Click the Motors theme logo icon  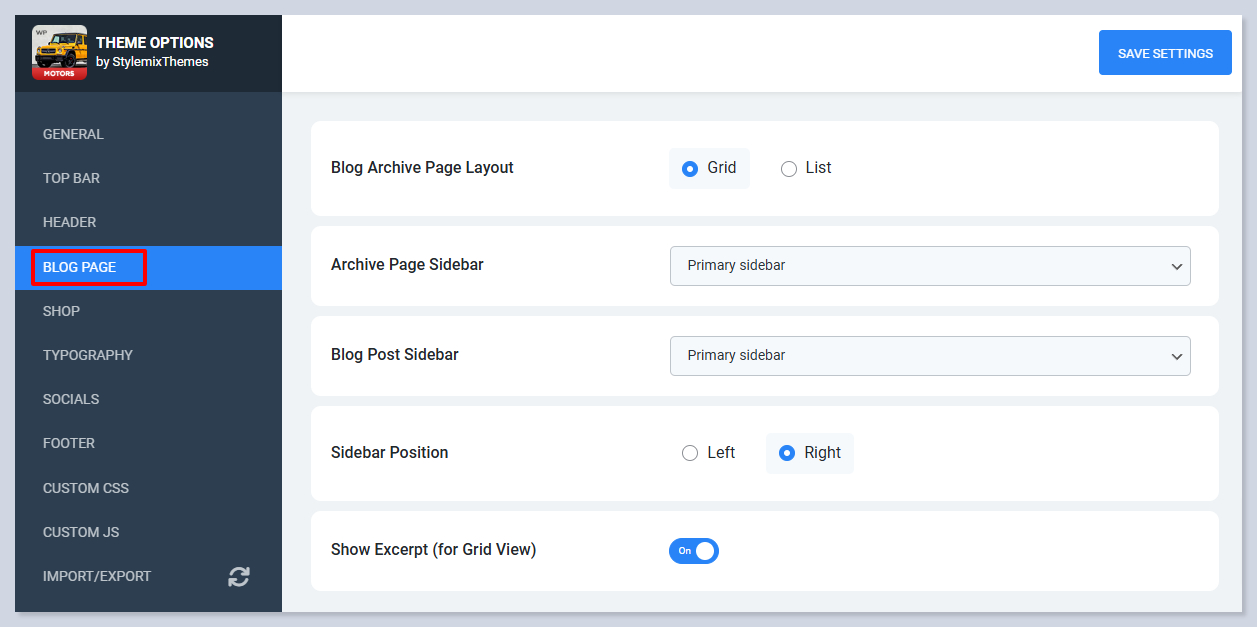tap(59, 53)
